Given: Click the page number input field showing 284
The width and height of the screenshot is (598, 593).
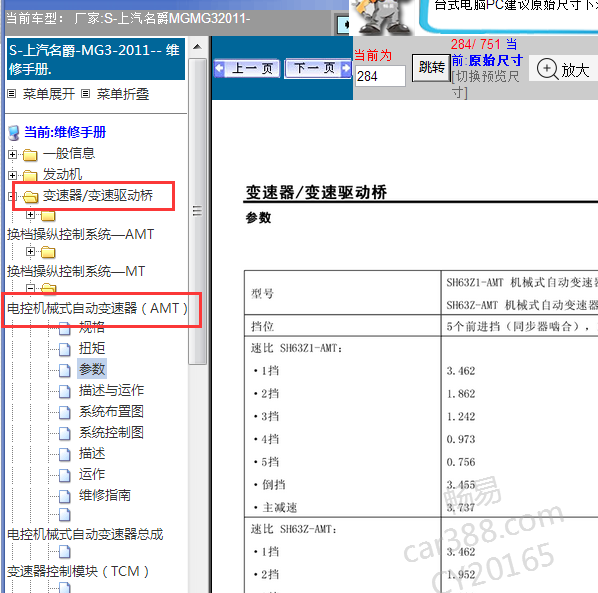Looking at the screenshot, I should [x=380, y=76].
